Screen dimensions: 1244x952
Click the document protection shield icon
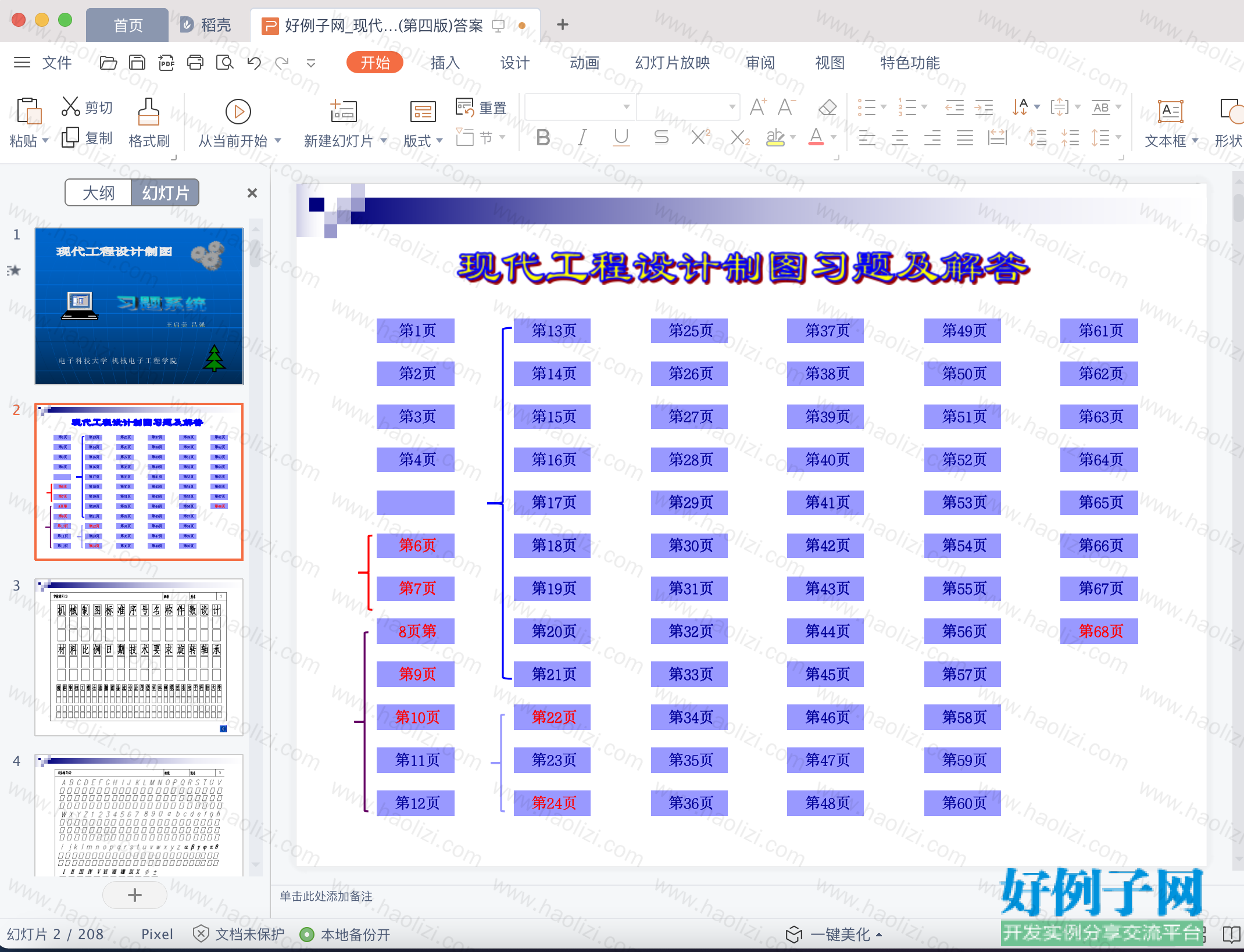coord(201,934)
